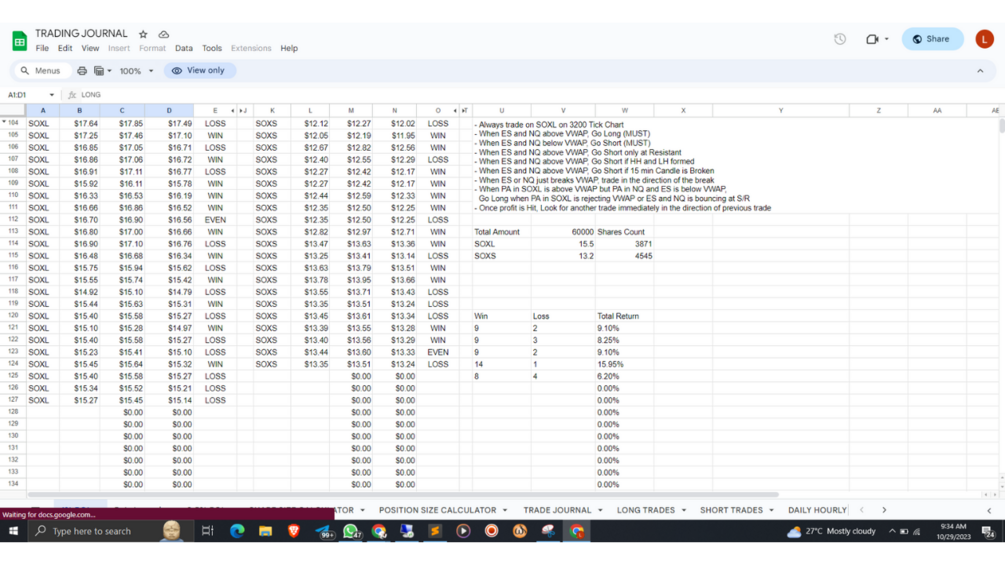Show hidden system tray icons
The height and width of the screenshot is (565, 1005).
[x=892, y=531]
